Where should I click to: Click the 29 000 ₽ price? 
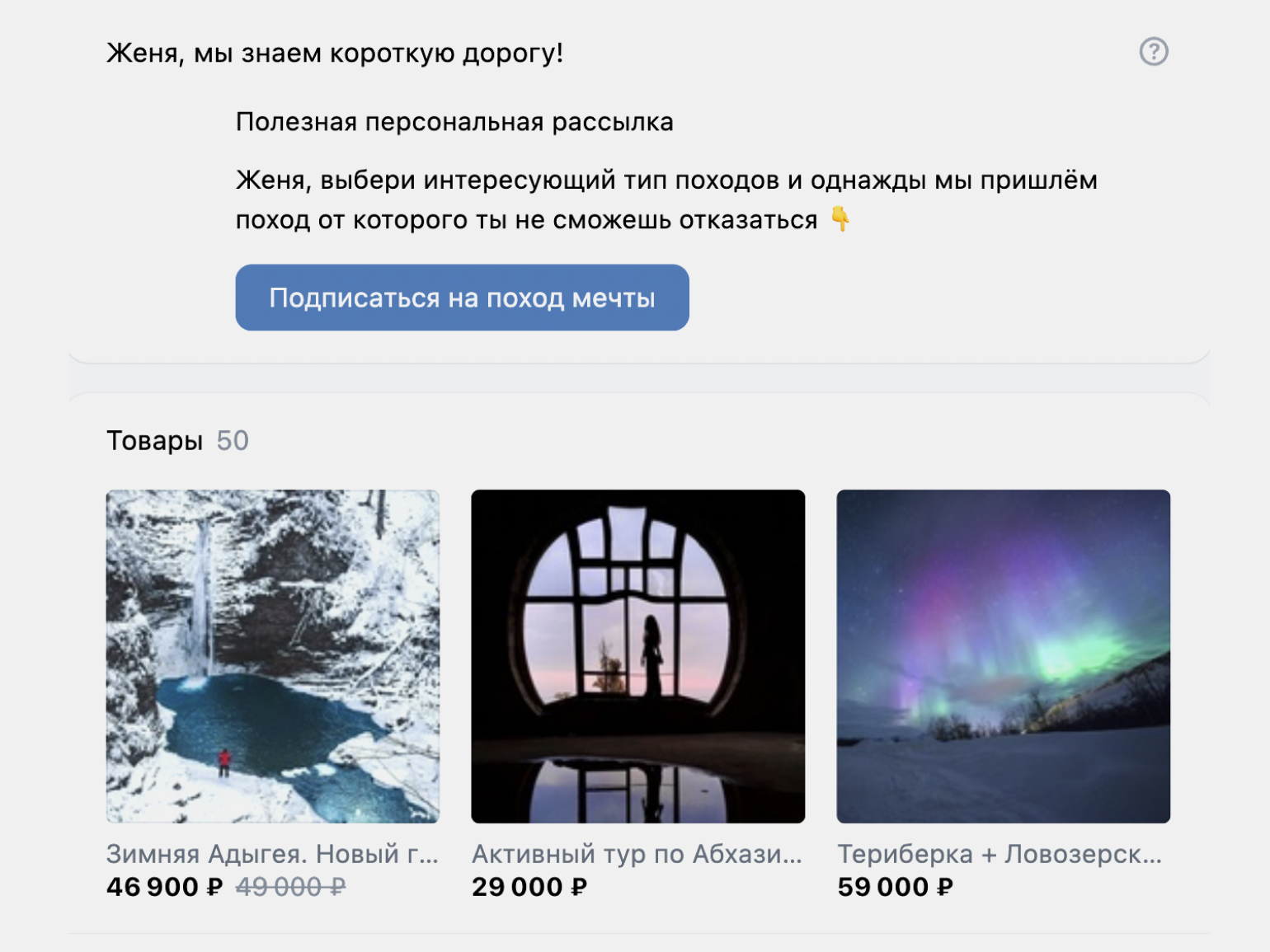[x=529, y=887]
